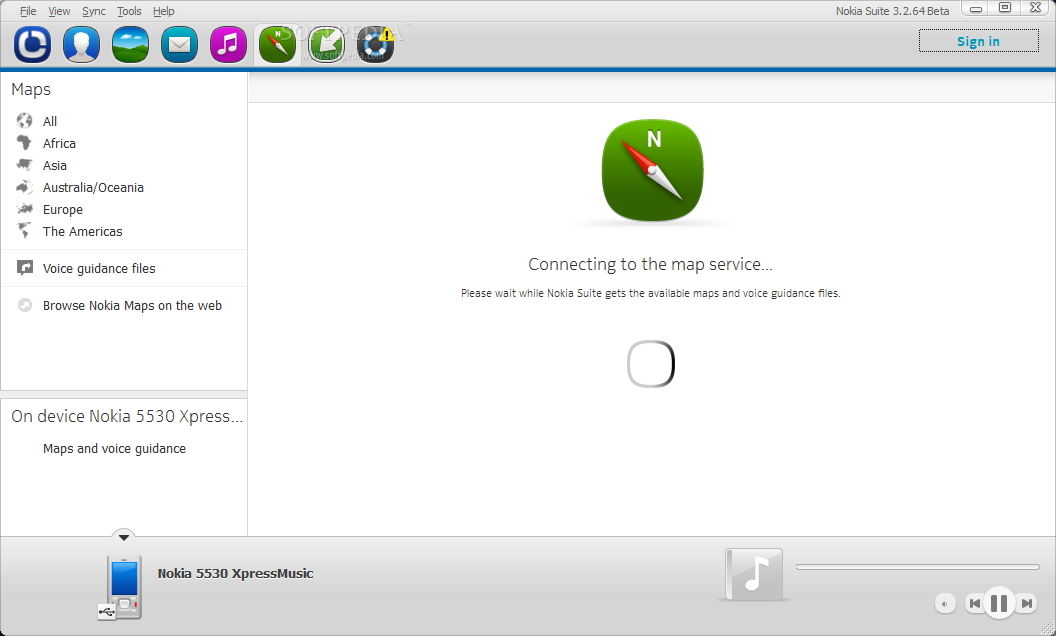Open the Nokia Suite home view icon
The height and width of the screenshot is (636, 1056).
point(32,44)
